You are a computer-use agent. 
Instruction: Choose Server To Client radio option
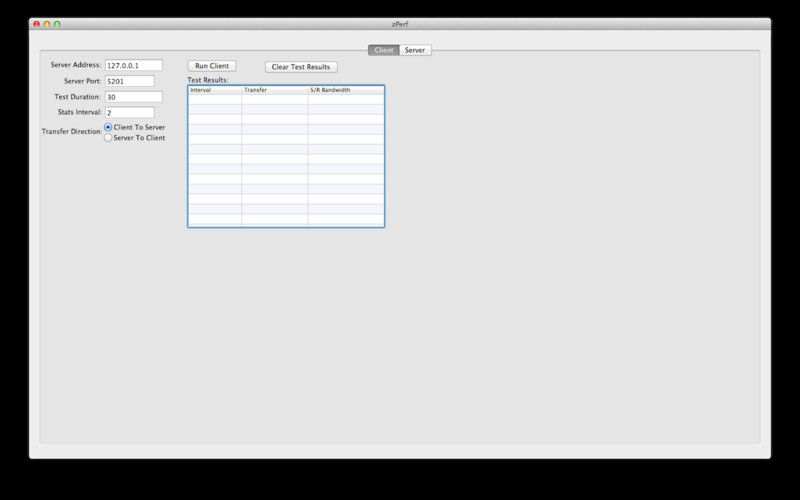[109, 138]
